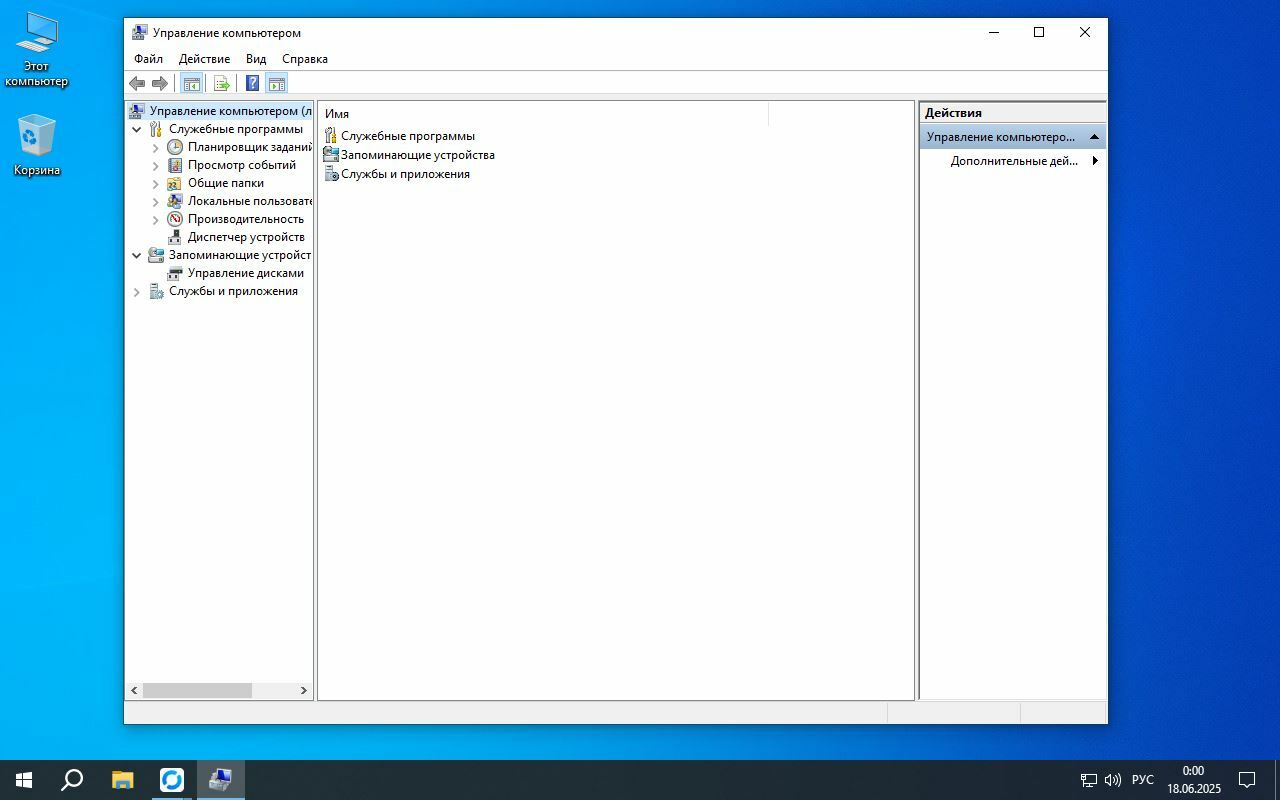Viewport: 1280px width, 800px height.
Task: Click Службы и приложения in center list
Action: (404, 174)
